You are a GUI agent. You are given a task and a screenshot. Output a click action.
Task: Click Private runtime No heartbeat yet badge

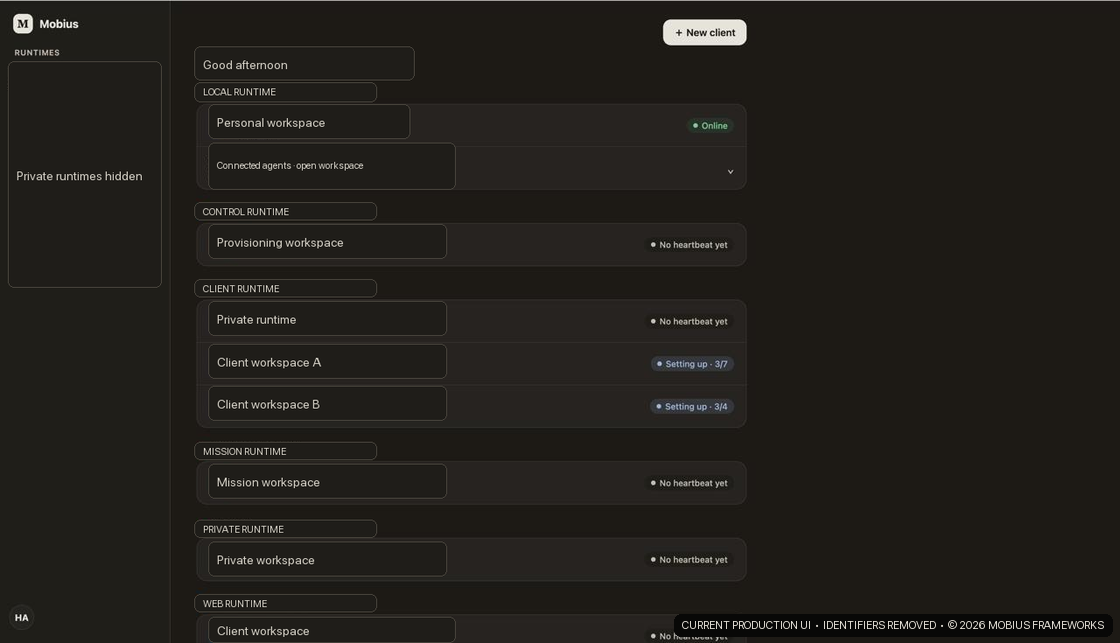pos(689,322)
